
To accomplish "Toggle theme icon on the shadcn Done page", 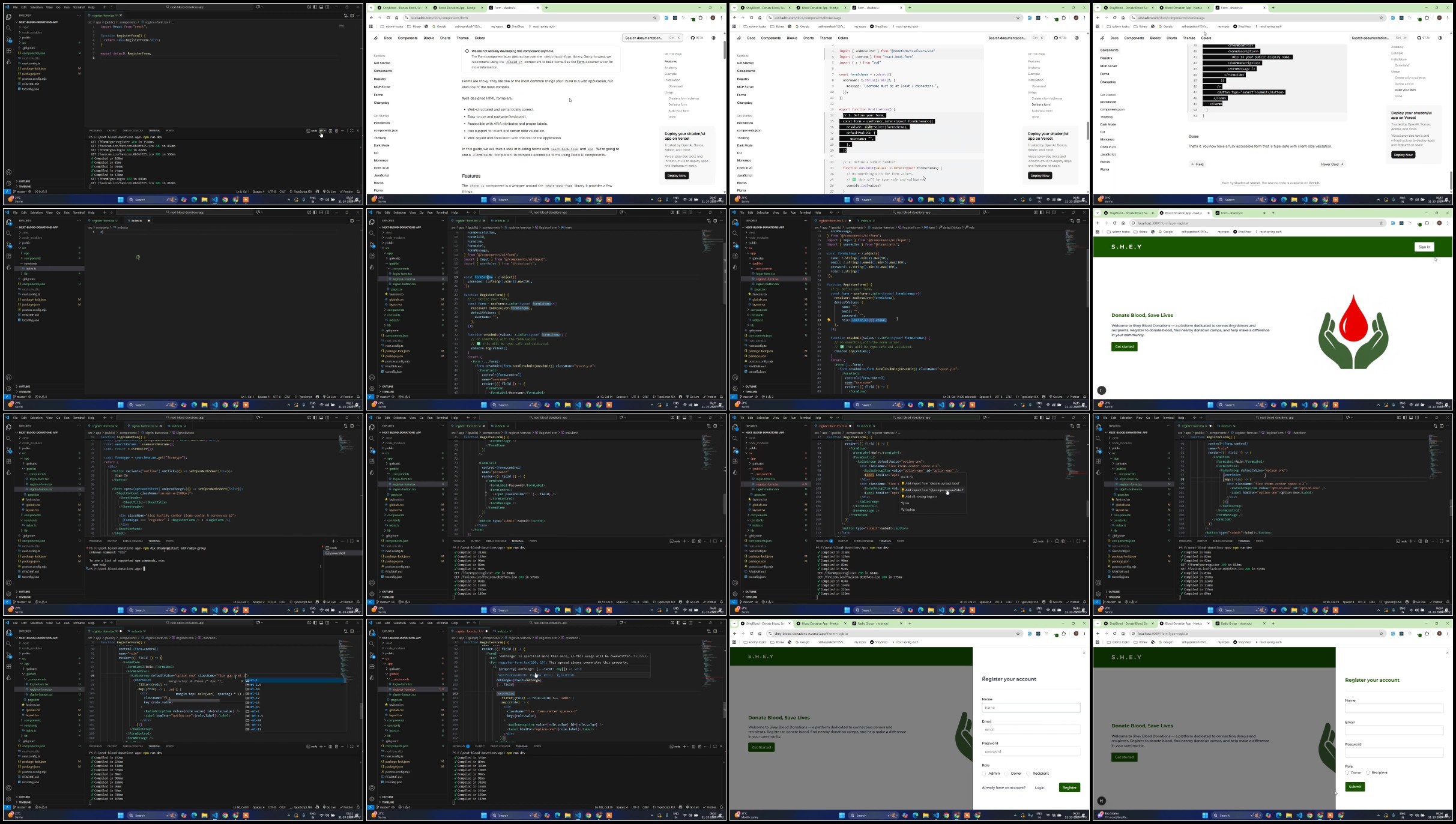I will (1440, 38).
